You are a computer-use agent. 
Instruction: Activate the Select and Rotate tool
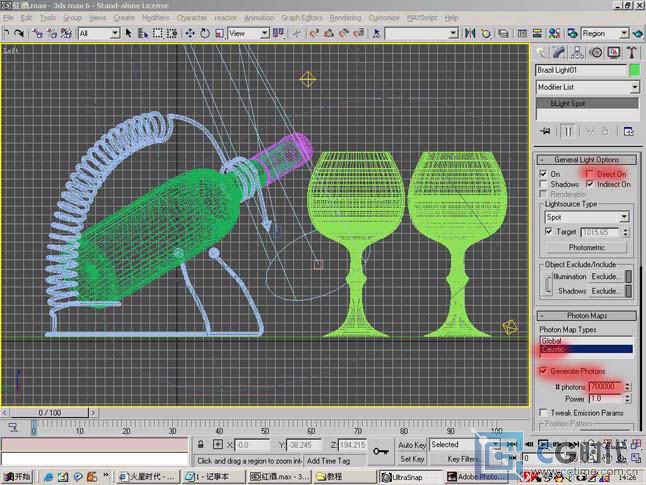click(x=205, y=33)
